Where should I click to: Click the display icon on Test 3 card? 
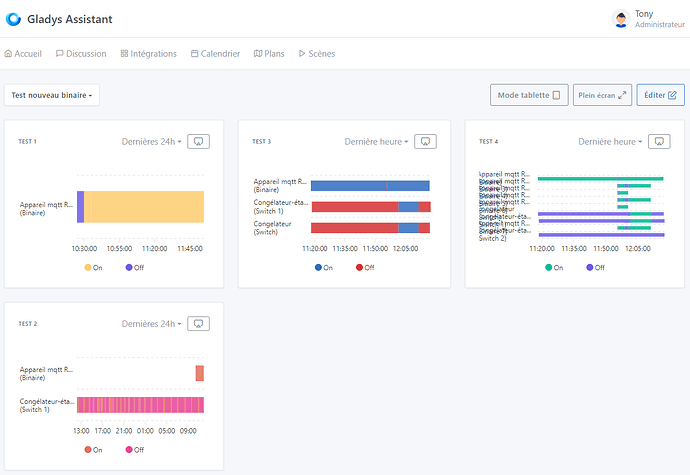pyautogui.click(x=424, y=142)
